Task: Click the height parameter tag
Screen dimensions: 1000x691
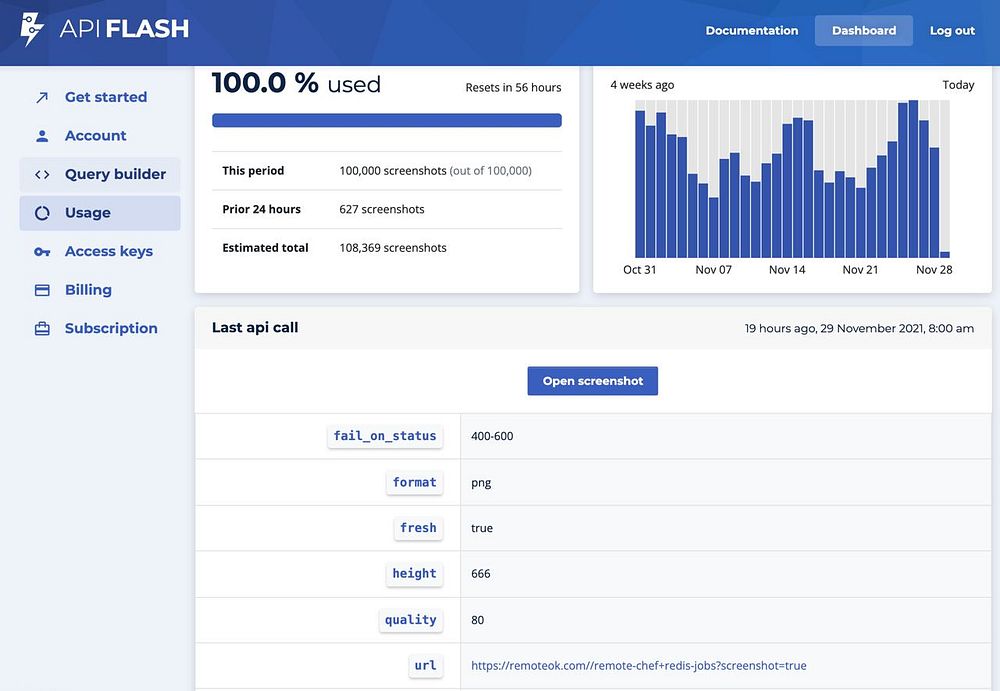Action: tap(414, 574)
